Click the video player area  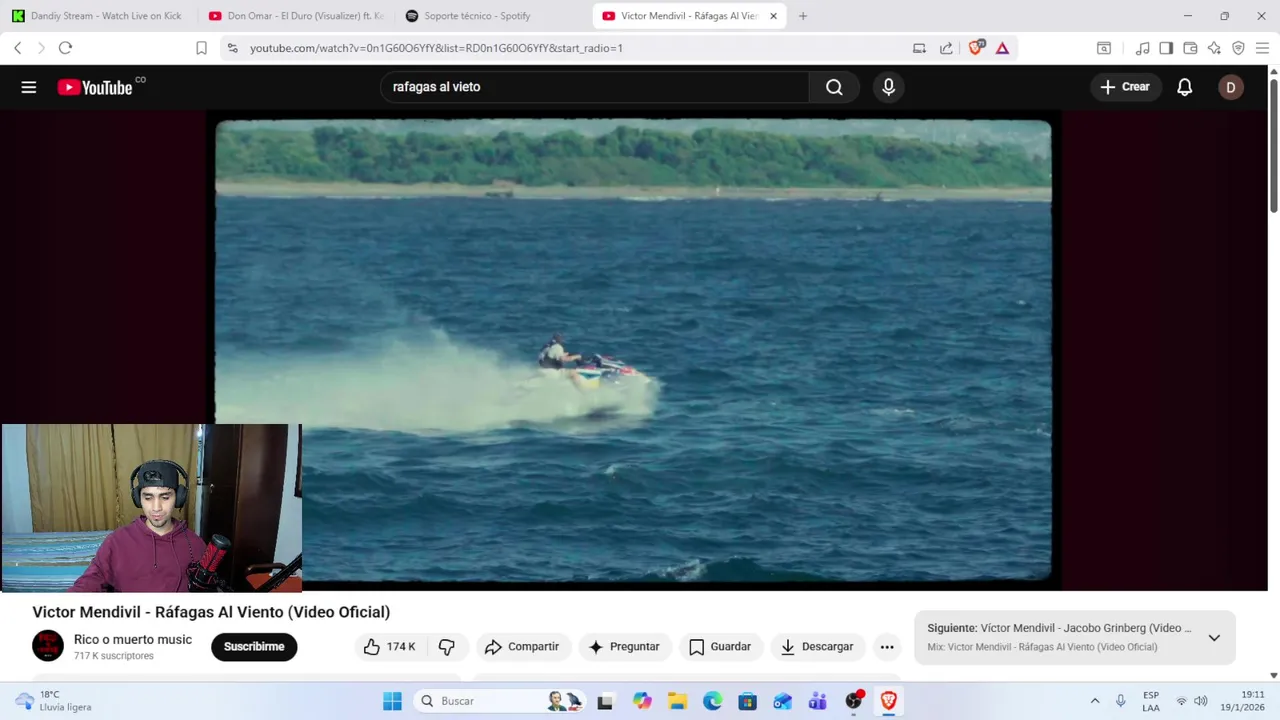click(x=633, y=350)
